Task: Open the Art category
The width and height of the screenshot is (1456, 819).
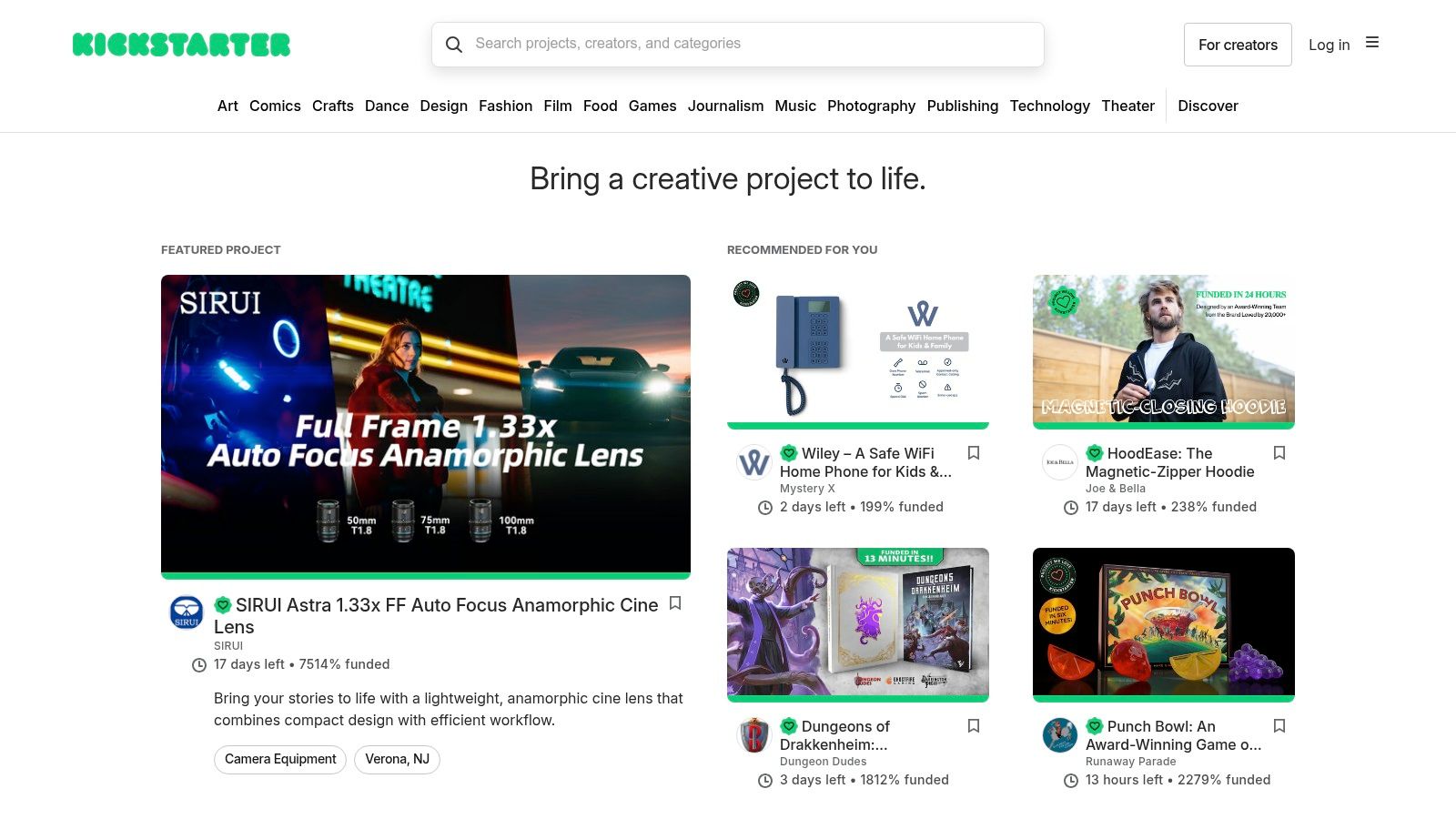Action: pos(227,106)
